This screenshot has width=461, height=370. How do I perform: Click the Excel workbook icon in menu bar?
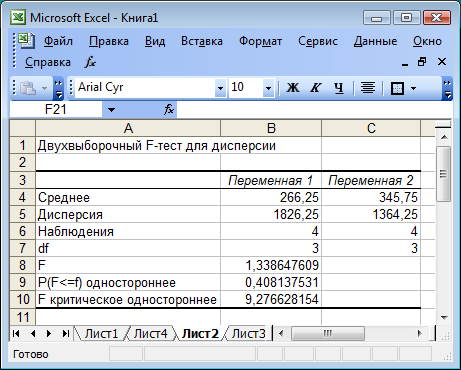(x=26, y=41)
